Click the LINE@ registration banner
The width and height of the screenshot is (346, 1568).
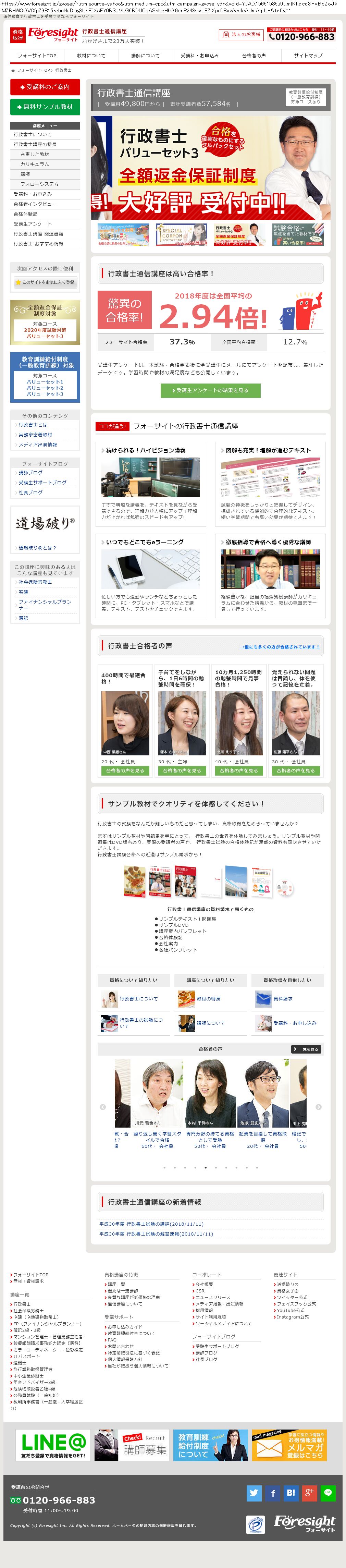[x=53, y=1445]
